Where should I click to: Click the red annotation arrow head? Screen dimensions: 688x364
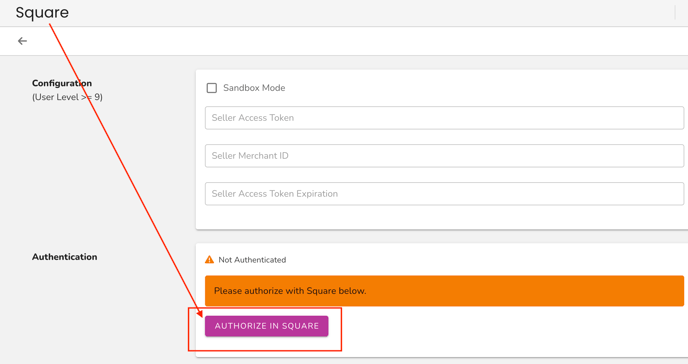pos(200,313)
